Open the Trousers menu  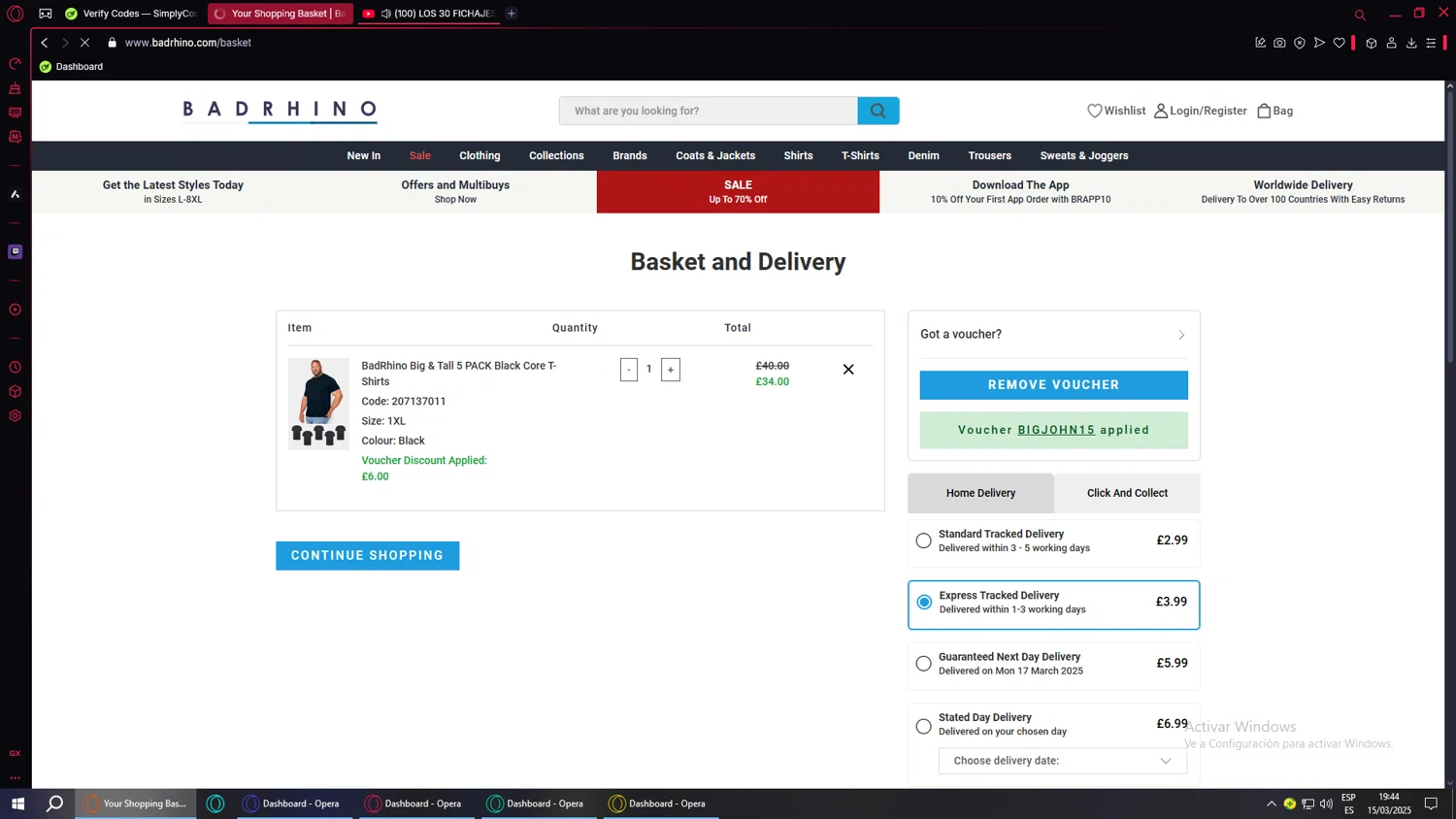(989, 156)
